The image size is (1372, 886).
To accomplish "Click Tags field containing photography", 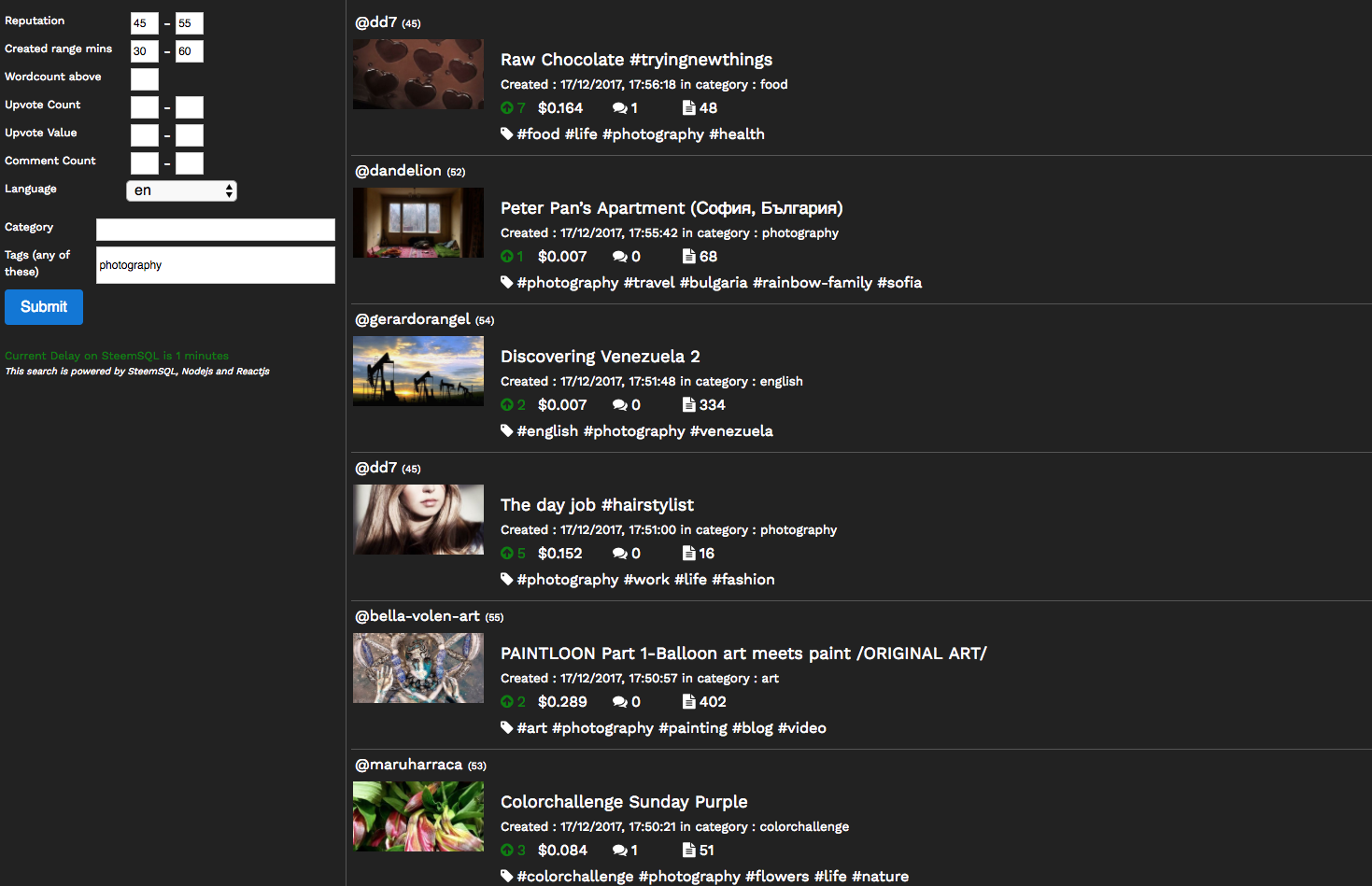I will point(216,265).
